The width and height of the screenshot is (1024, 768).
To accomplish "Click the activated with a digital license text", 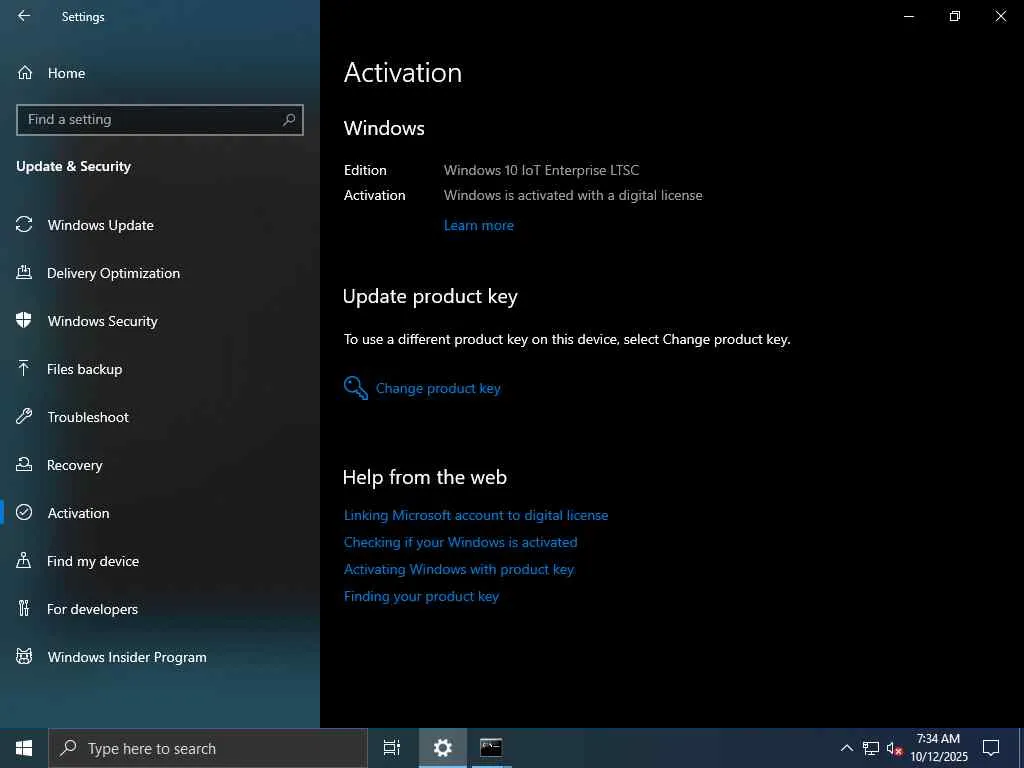I will coord(573,195).
